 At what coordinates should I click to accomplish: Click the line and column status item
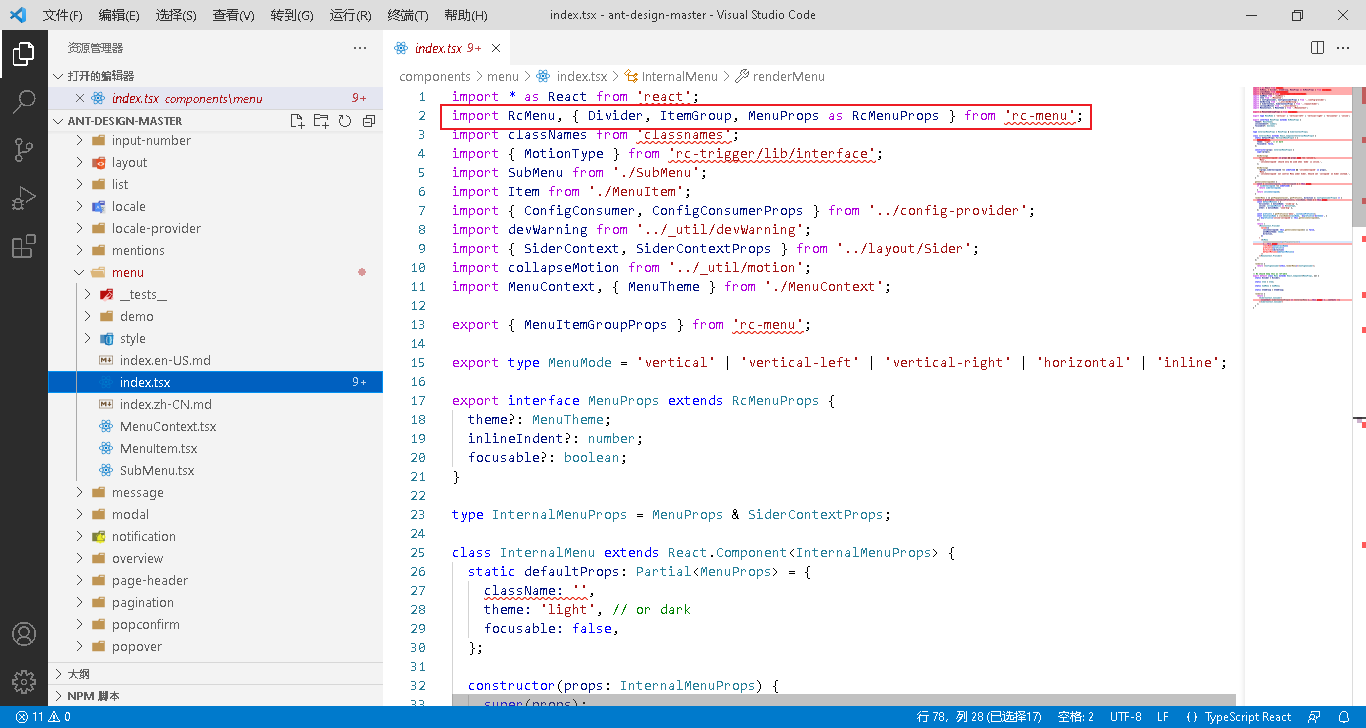pos(979,717)
